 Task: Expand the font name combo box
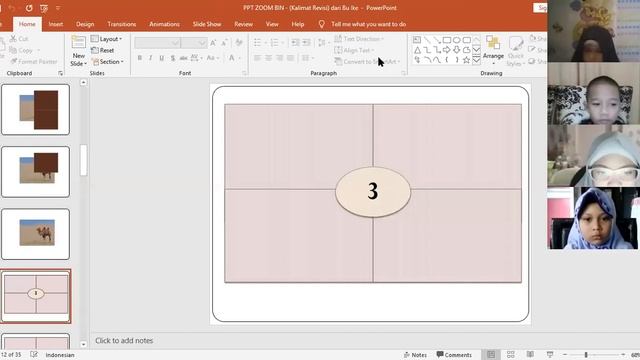coord(175,43)
